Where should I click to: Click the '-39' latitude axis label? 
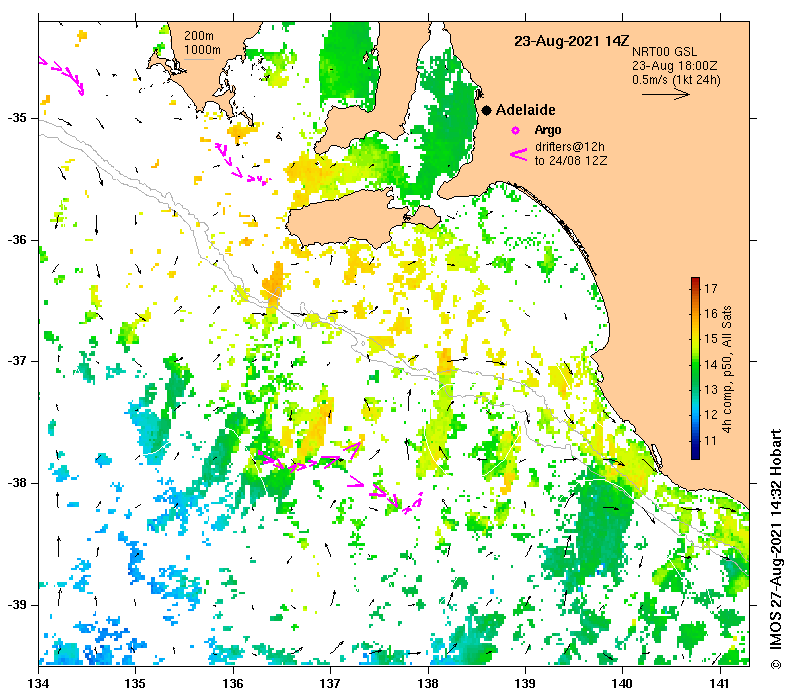pos(17,604)
